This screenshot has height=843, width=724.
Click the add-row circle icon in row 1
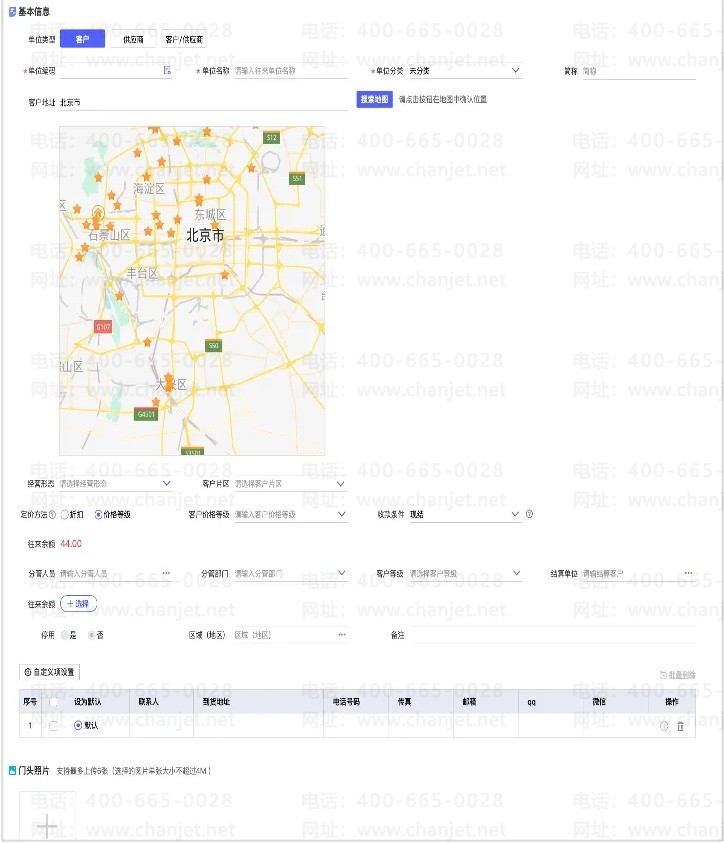pos(664,726)
